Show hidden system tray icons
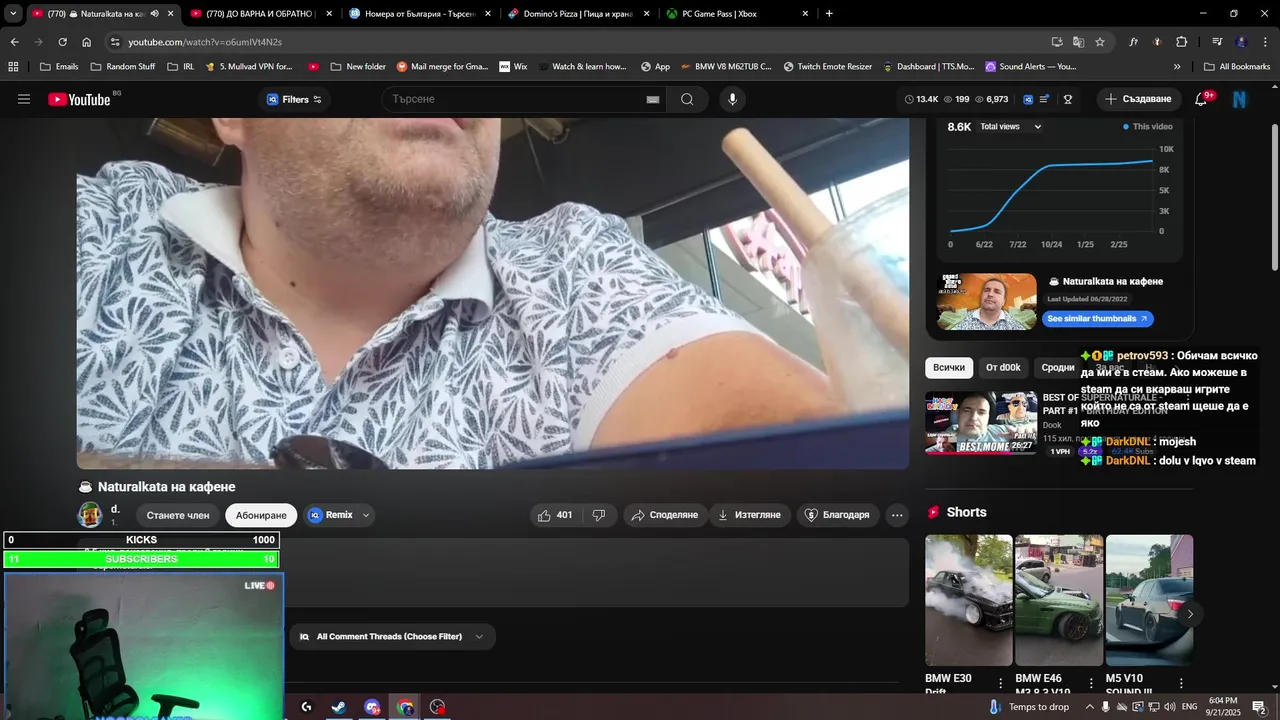1280x720 pixels. pyautogui.click(x=1090, y=707)
